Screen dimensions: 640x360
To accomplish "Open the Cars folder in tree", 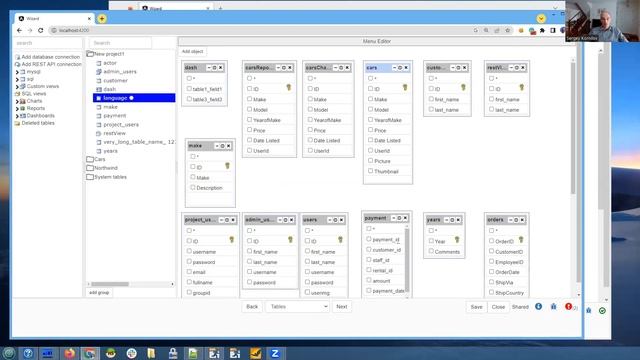I will [96, 159].
